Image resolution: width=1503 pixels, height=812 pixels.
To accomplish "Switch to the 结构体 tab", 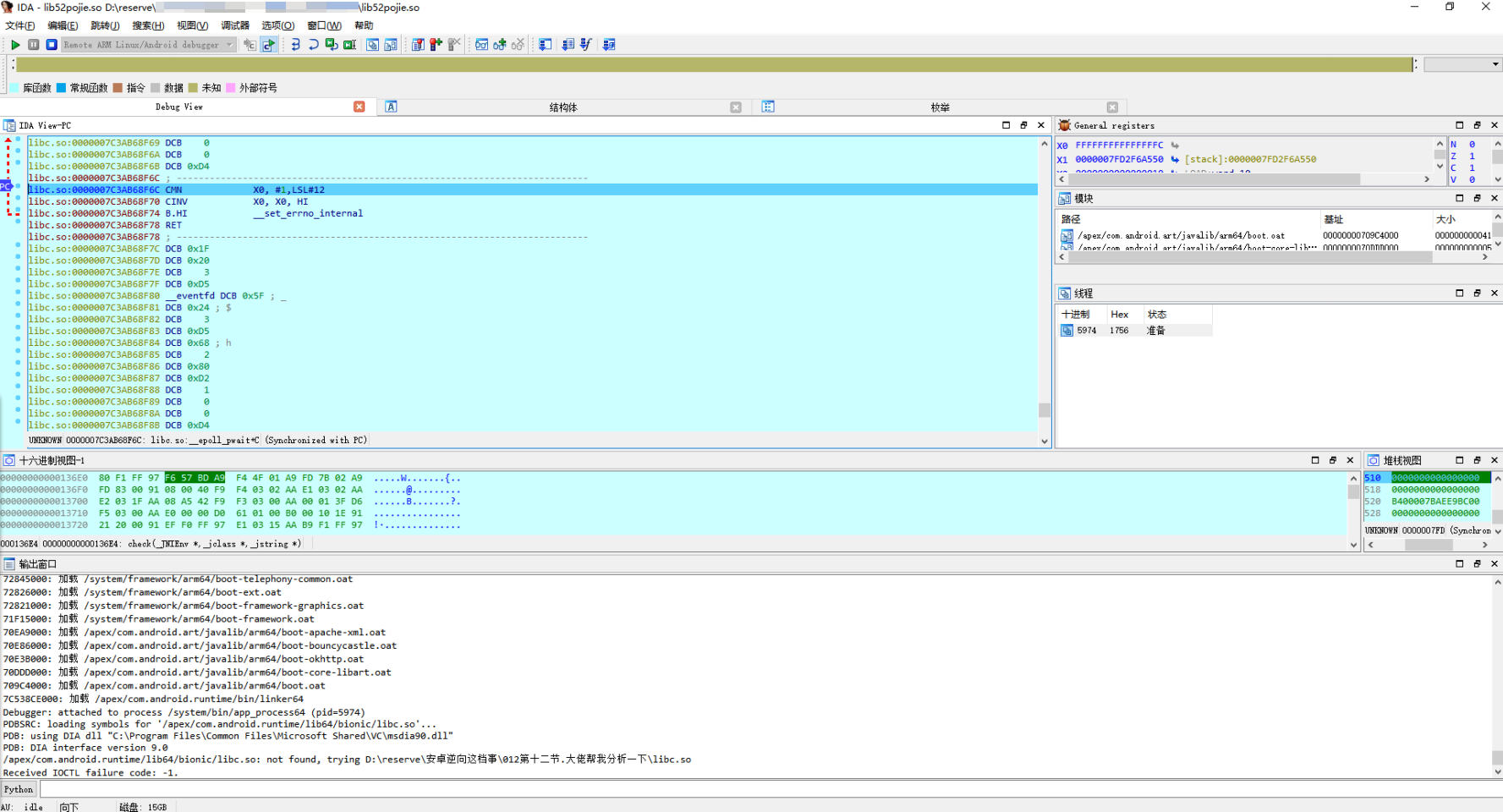I will [x=562, y=107].
